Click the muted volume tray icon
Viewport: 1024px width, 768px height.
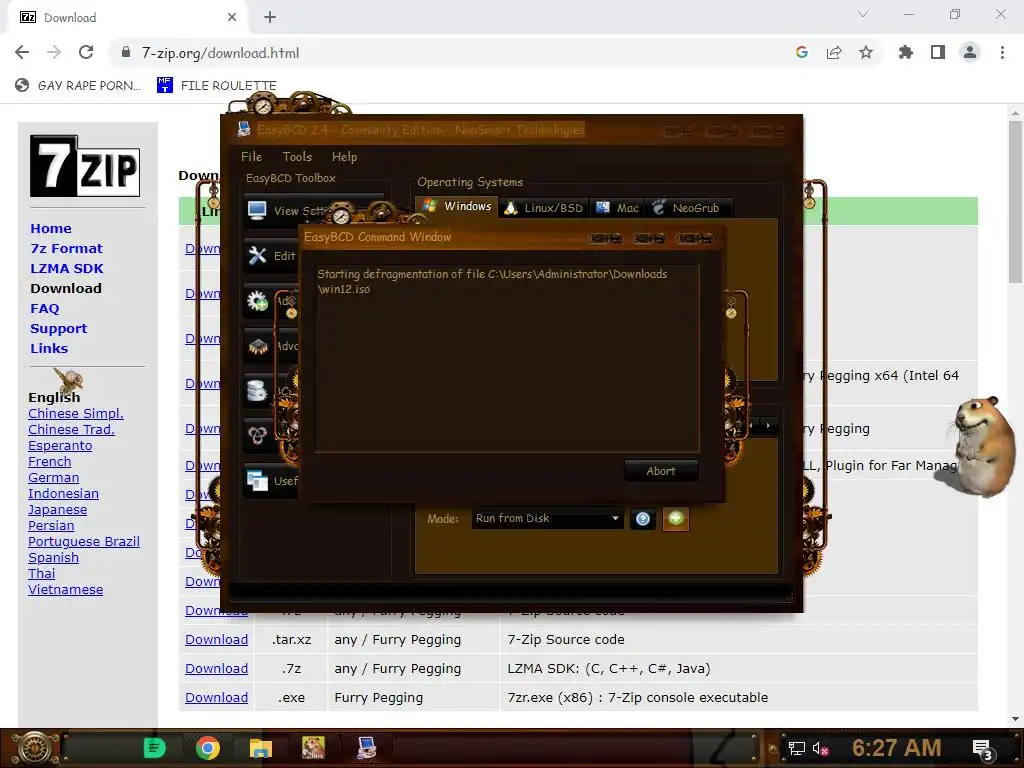tap(821, 748)
